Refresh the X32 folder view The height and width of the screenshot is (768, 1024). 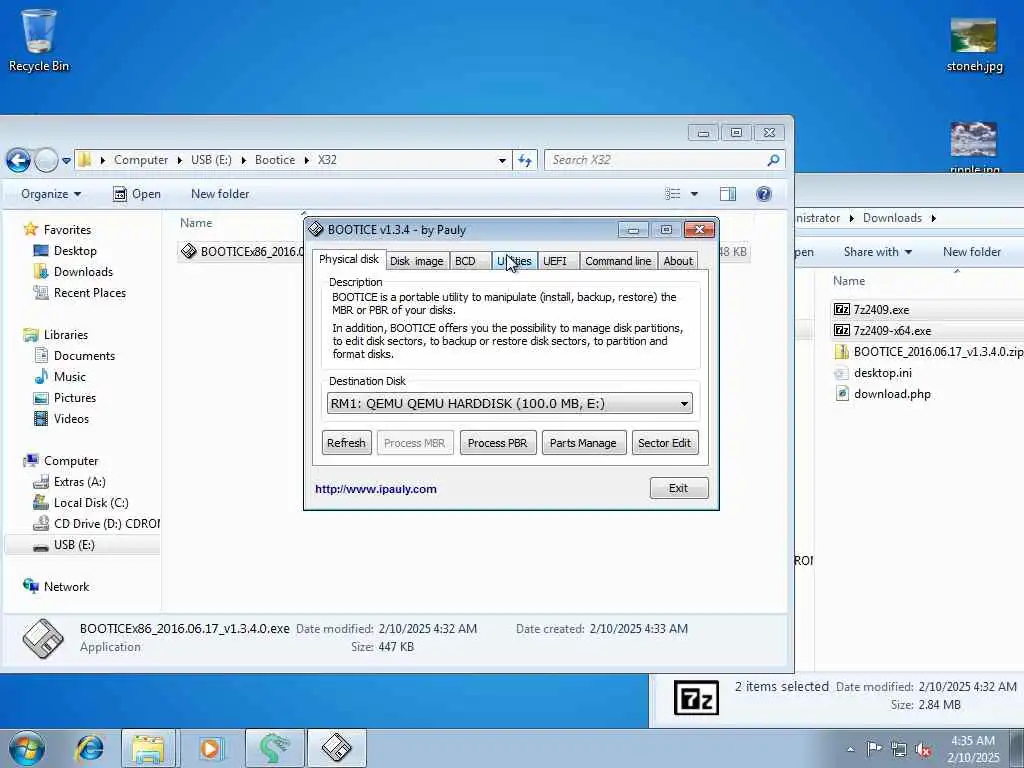point(525,160)
